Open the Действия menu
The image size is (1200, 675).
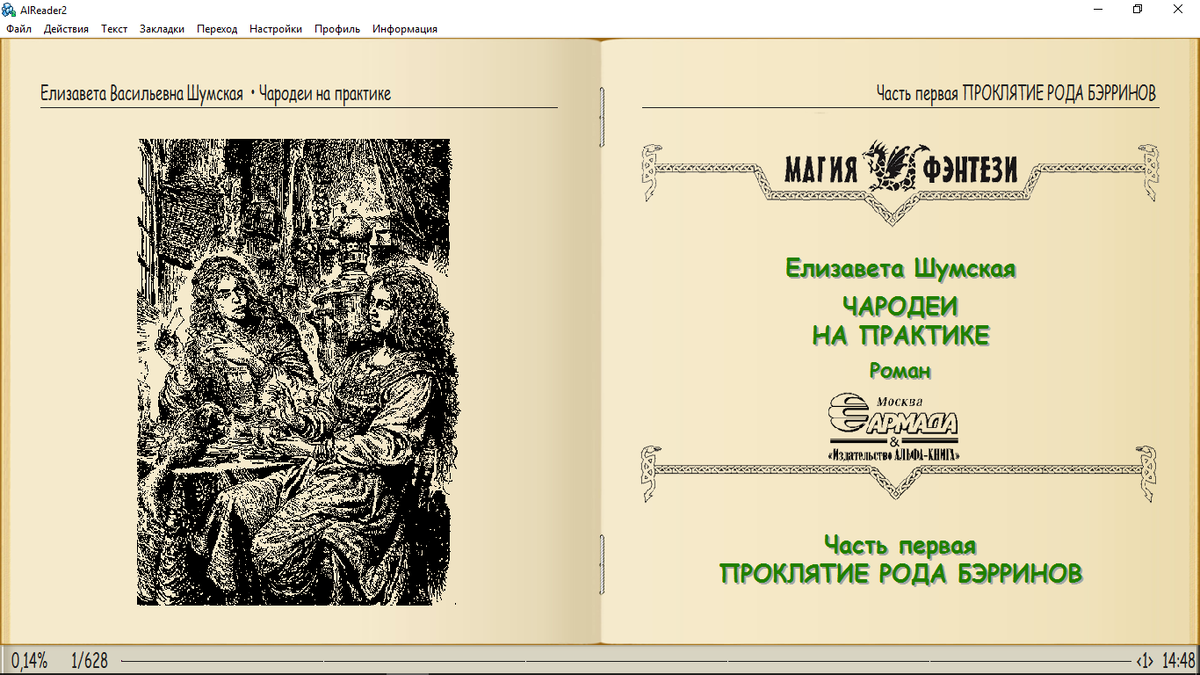[x=66, y=29]
